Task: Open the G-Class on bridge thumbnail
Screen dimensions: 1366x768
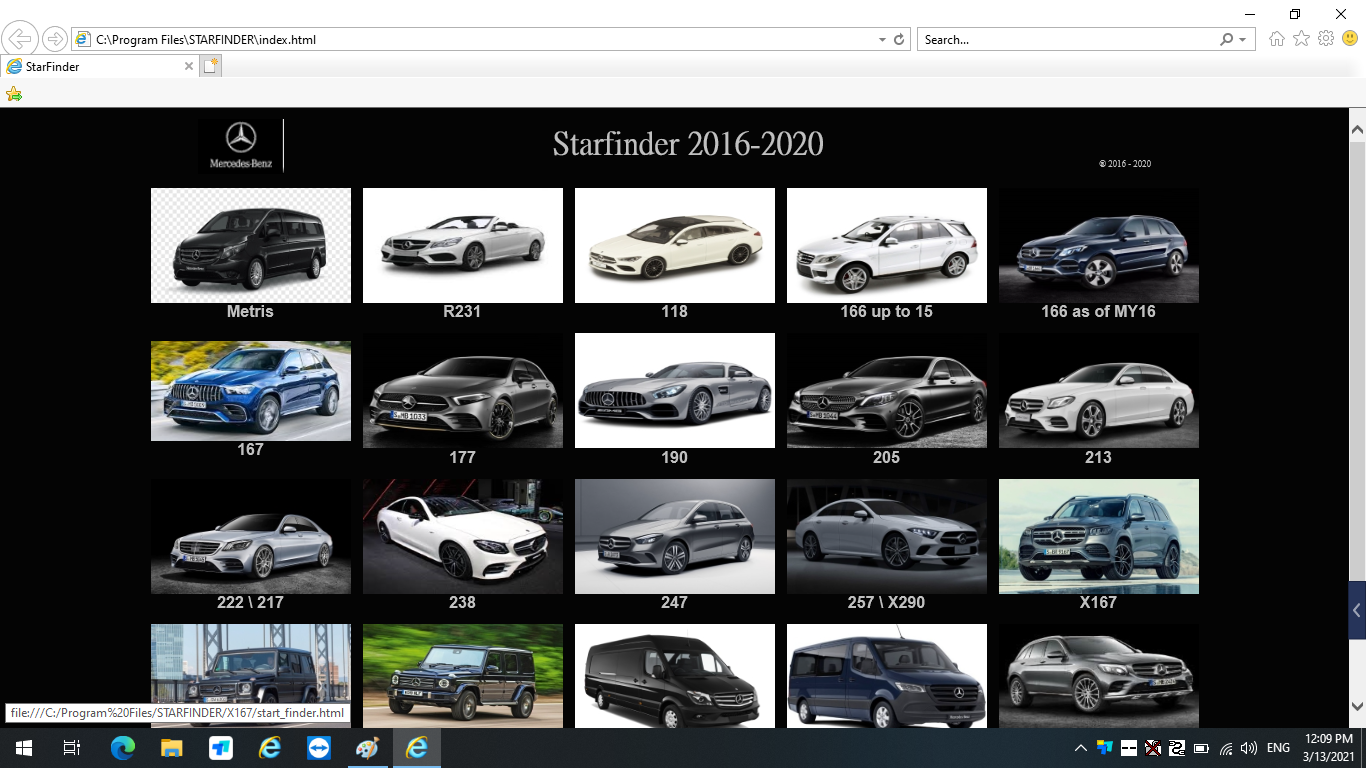Action: point(251,676)
